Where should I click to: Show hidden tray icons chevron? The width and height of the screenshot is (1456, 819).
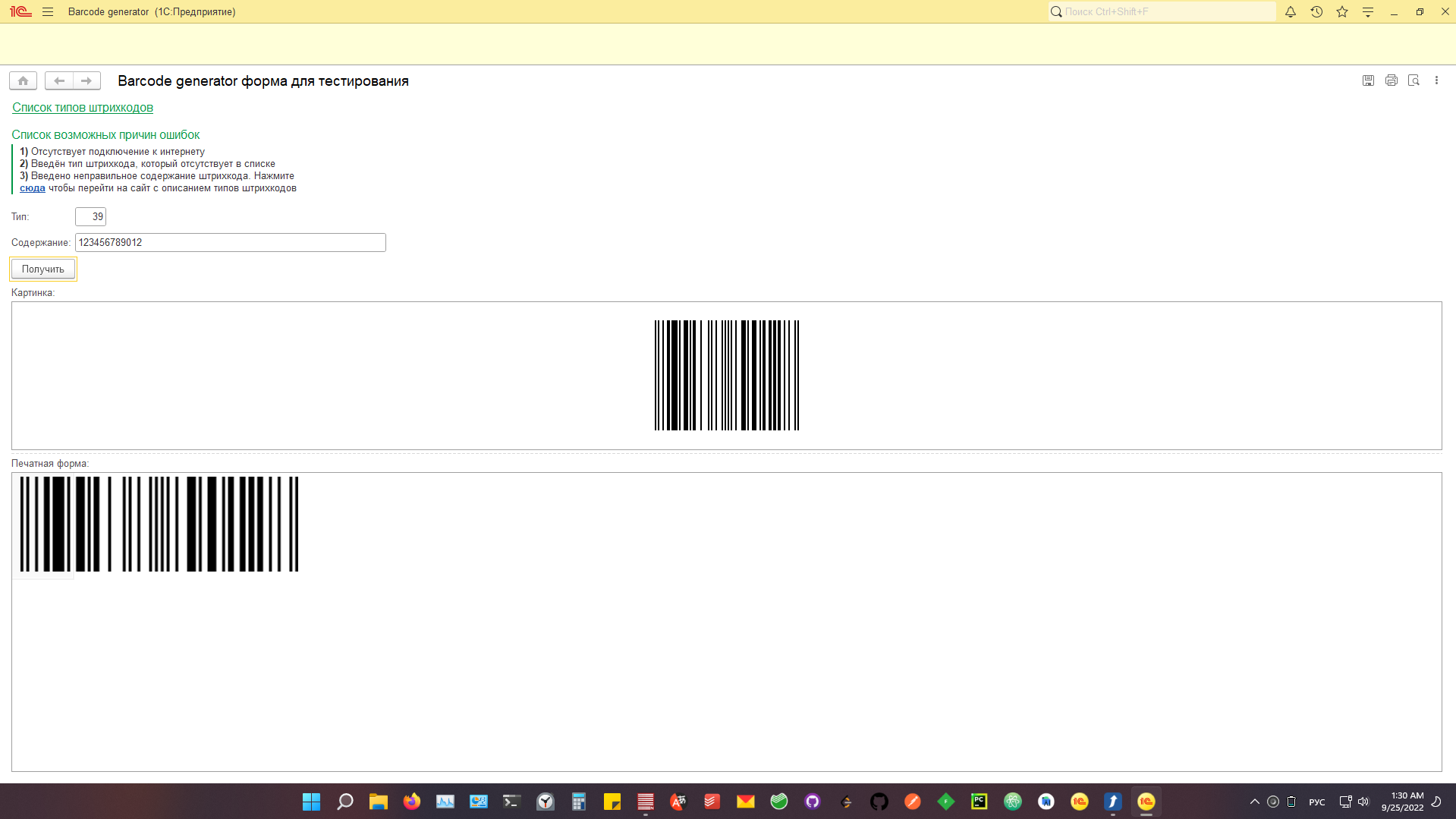pos(1255,802)
